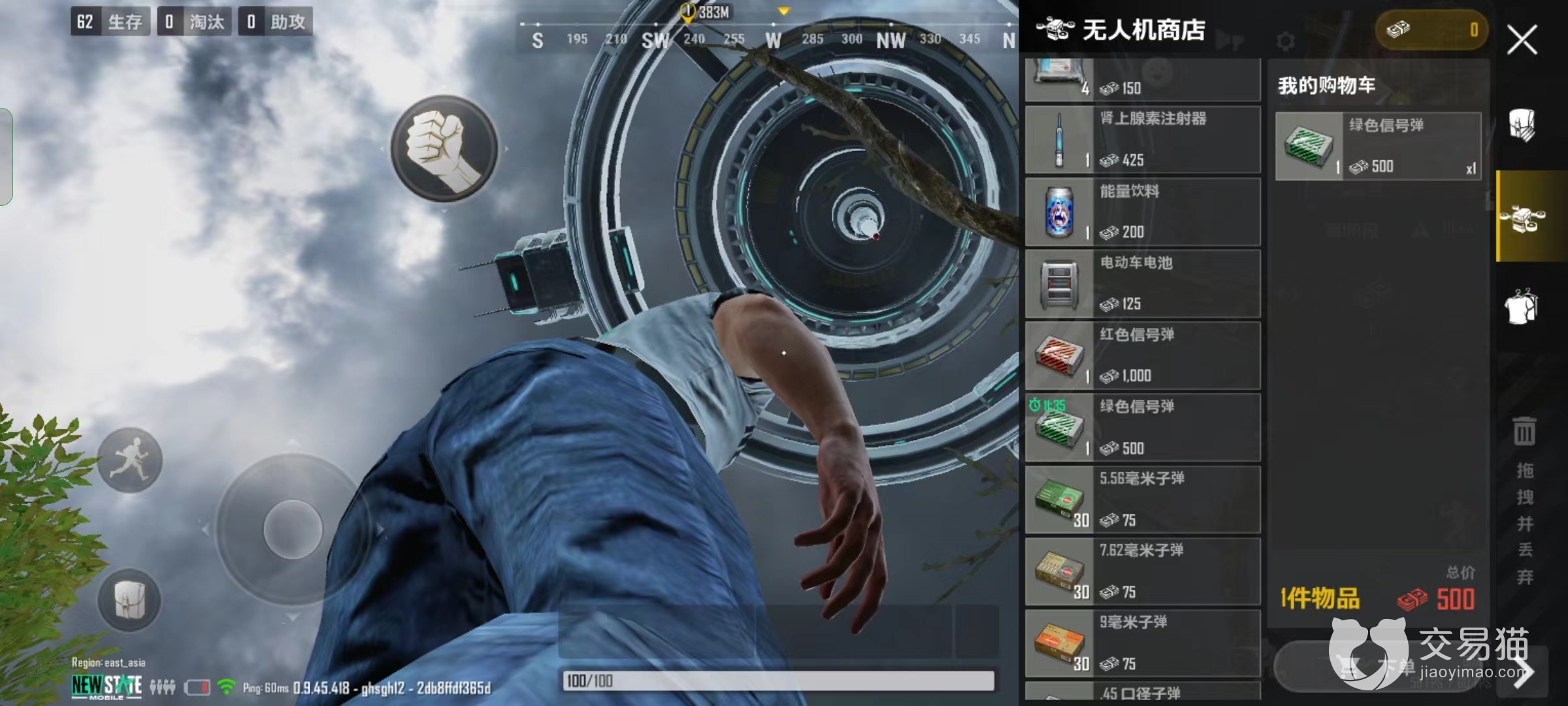Select electric vehicle battery item
The image size is (1568, 706).
(1142, 284)
